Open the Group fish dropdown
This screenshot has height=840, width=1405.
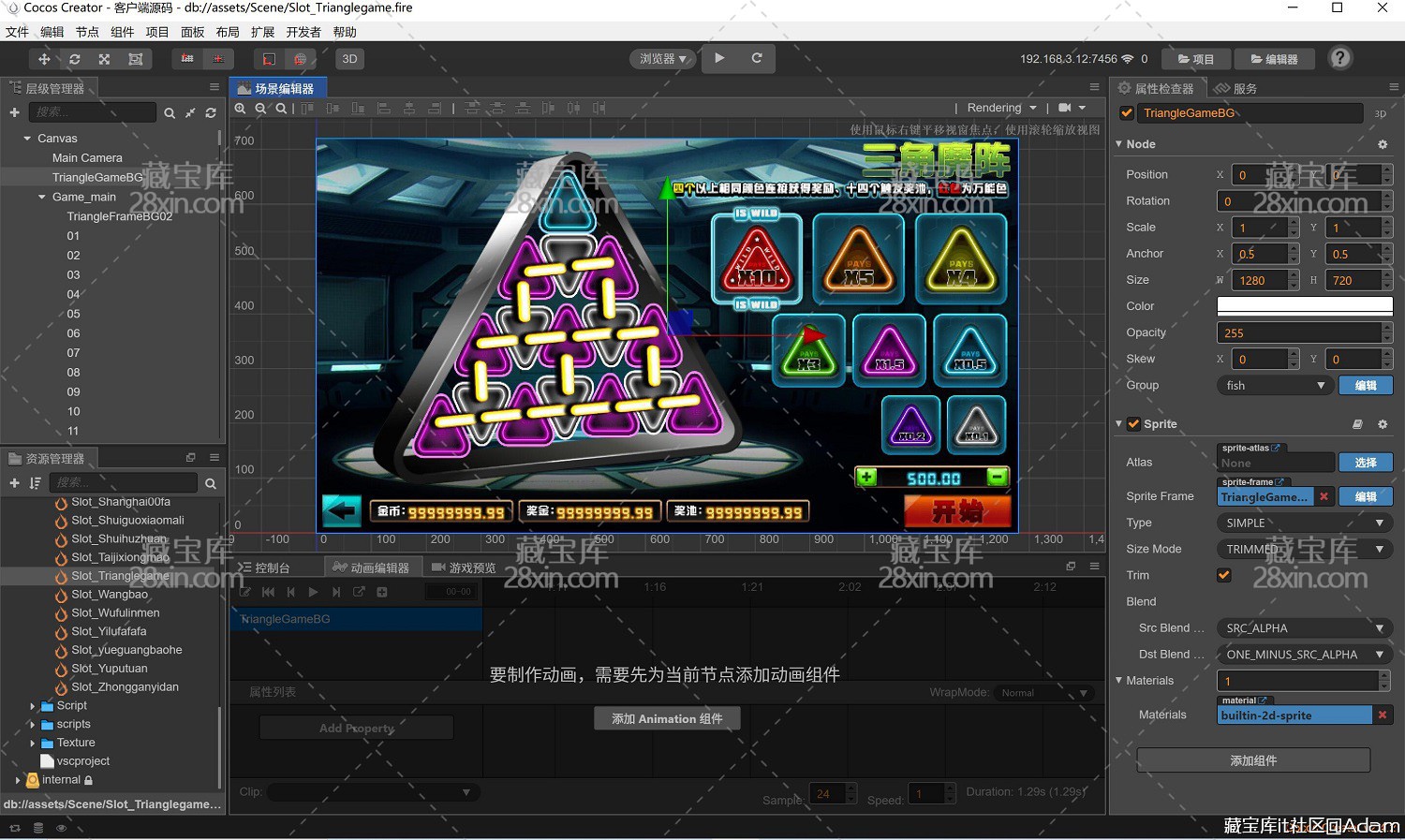click(1274, 386)
